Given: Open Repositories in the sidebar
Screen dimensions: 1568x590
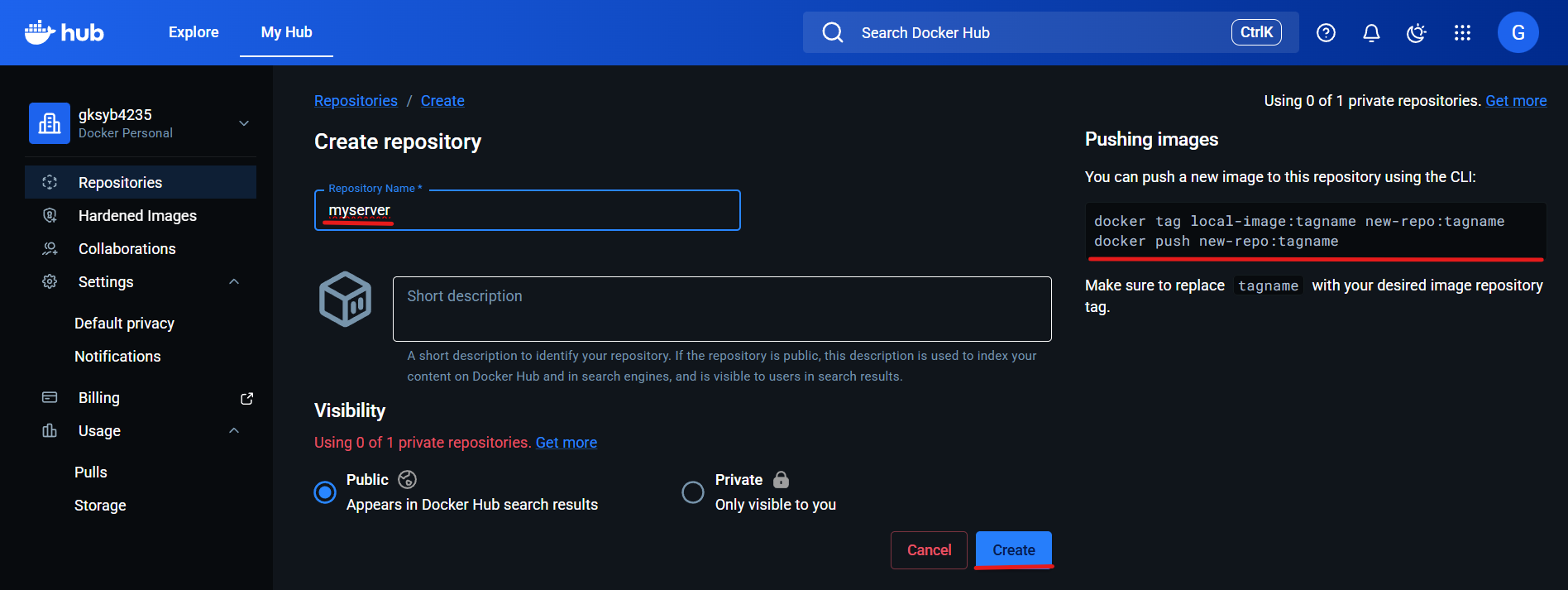Looking at the screenshot, I should (x=141, y=182).
